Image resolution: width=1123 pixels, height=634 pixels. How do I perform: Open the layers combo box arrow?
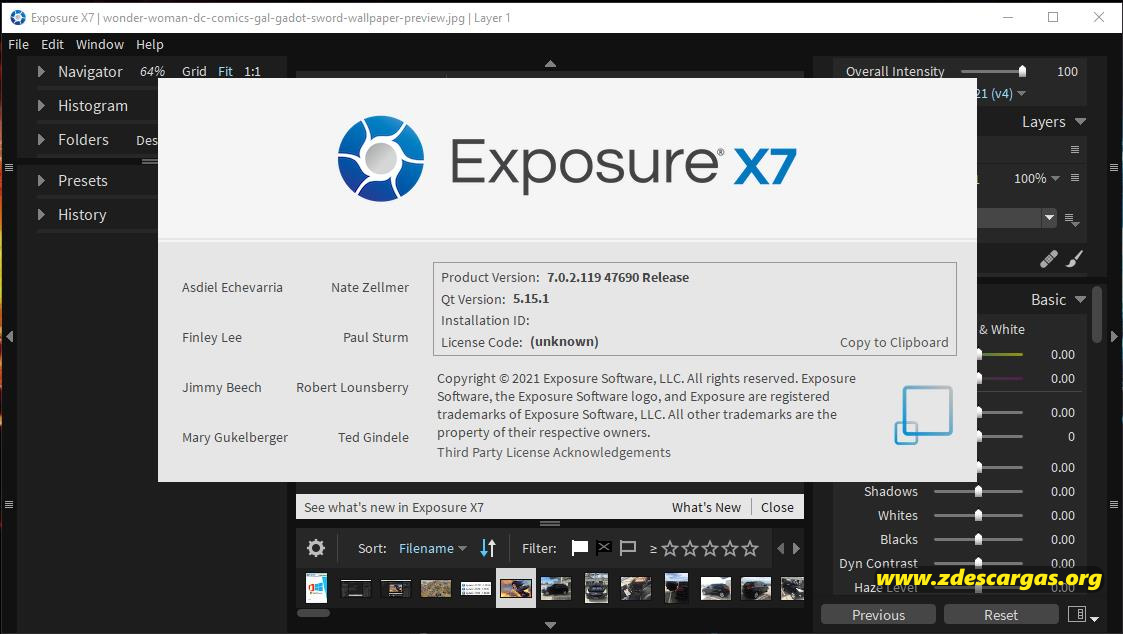[x=1049, y=217]
